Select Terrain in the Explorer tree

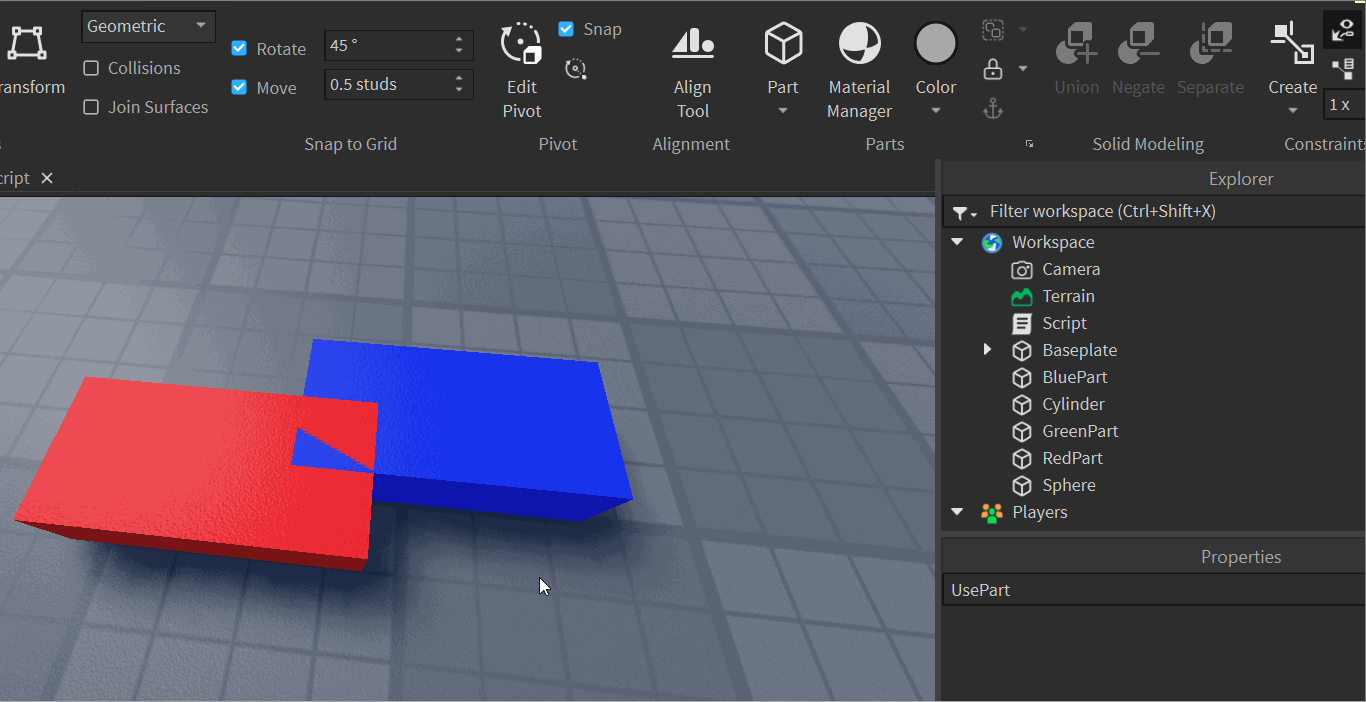coord(1068,296)
